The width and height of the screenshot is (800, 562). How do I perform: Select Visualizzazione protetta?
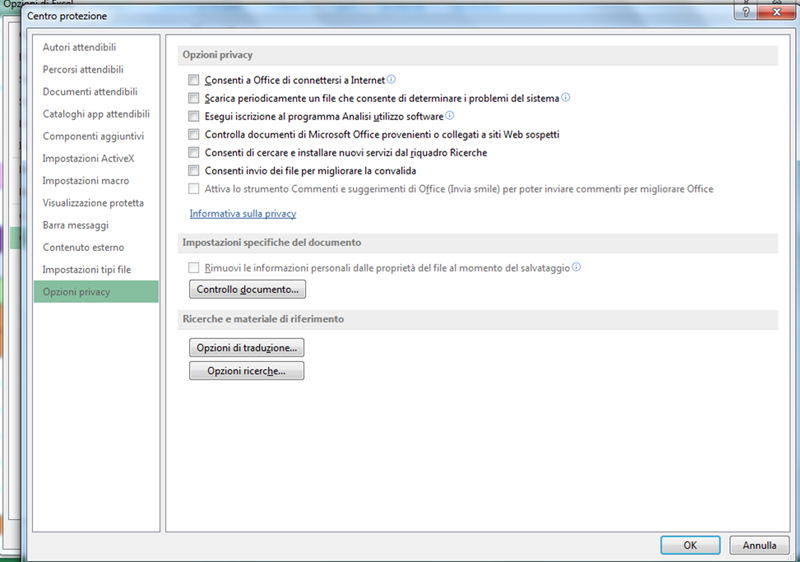[96, 203]
